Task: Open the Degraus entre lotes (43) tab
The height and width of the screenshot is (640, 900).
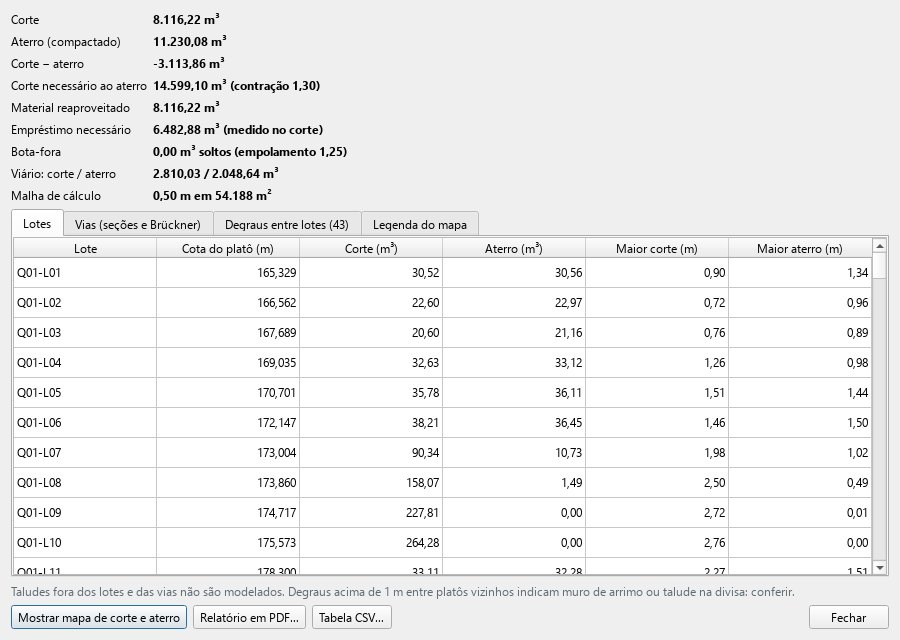Action: [287, 224]
